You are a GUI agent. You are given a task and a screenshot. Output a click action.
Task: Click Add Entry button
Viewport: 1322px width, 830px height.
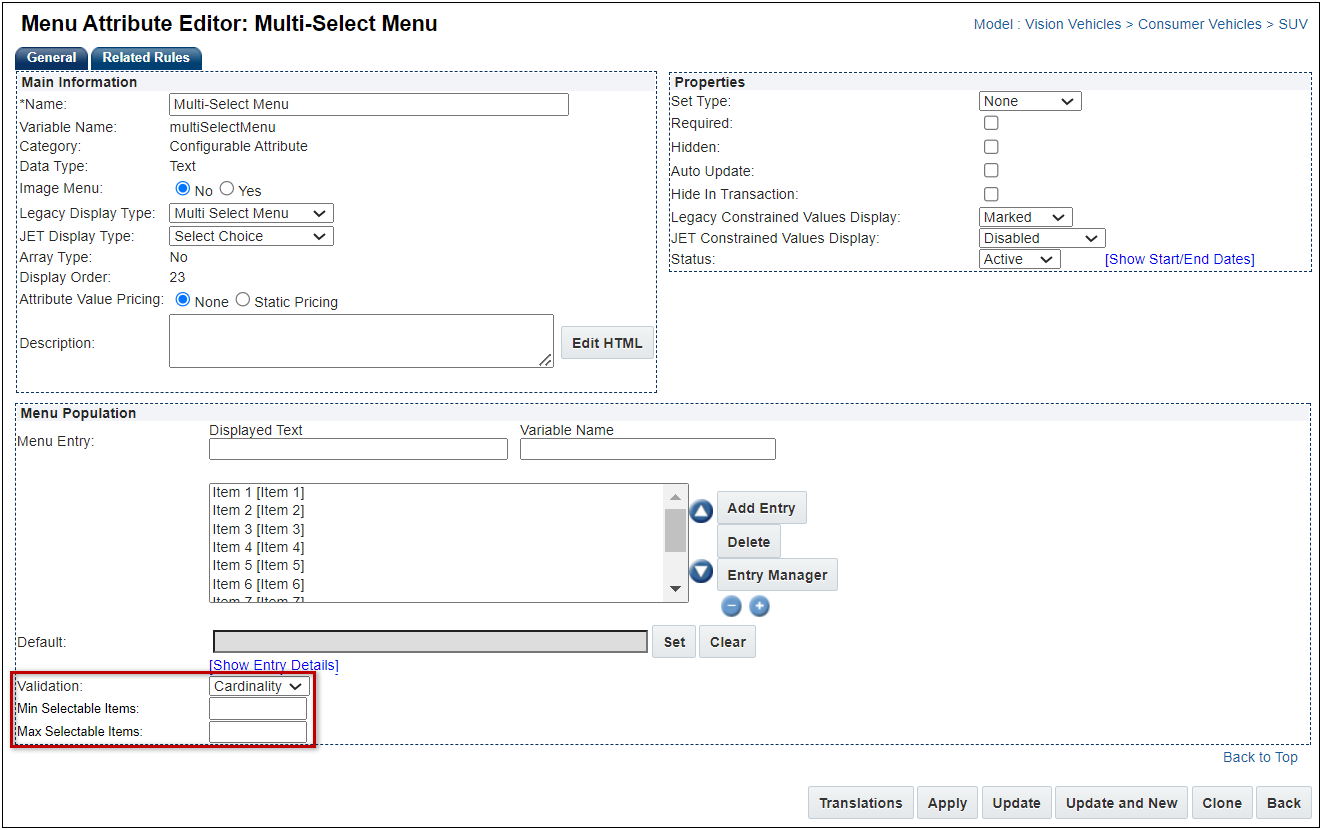pyautogui.click(x=761, y=508)
